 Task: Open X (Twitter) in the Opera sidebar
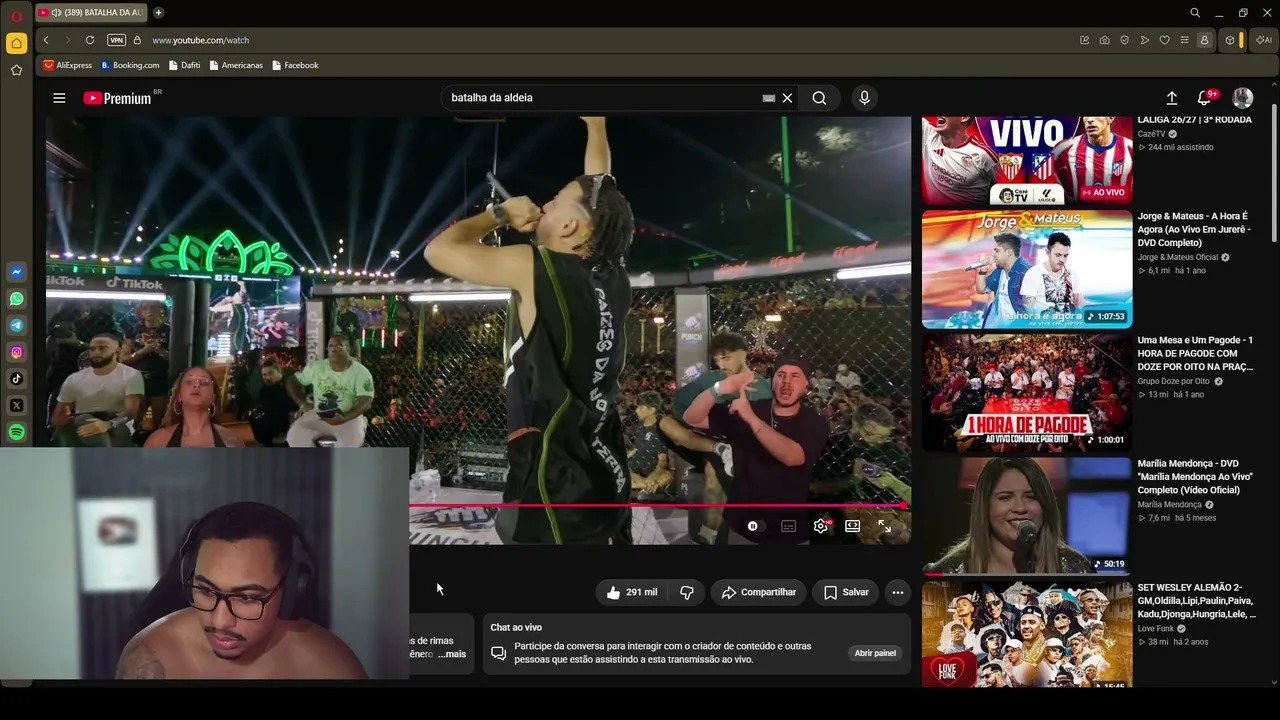(x=17, y=406)
